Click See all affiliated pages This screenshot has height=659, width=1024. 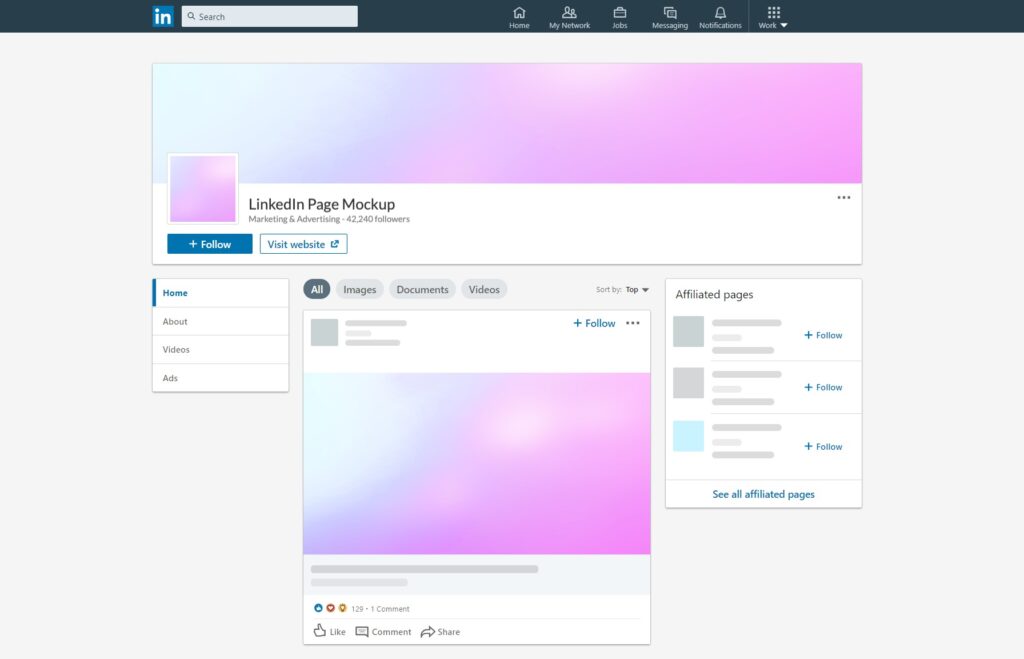(x=763, y=494)
